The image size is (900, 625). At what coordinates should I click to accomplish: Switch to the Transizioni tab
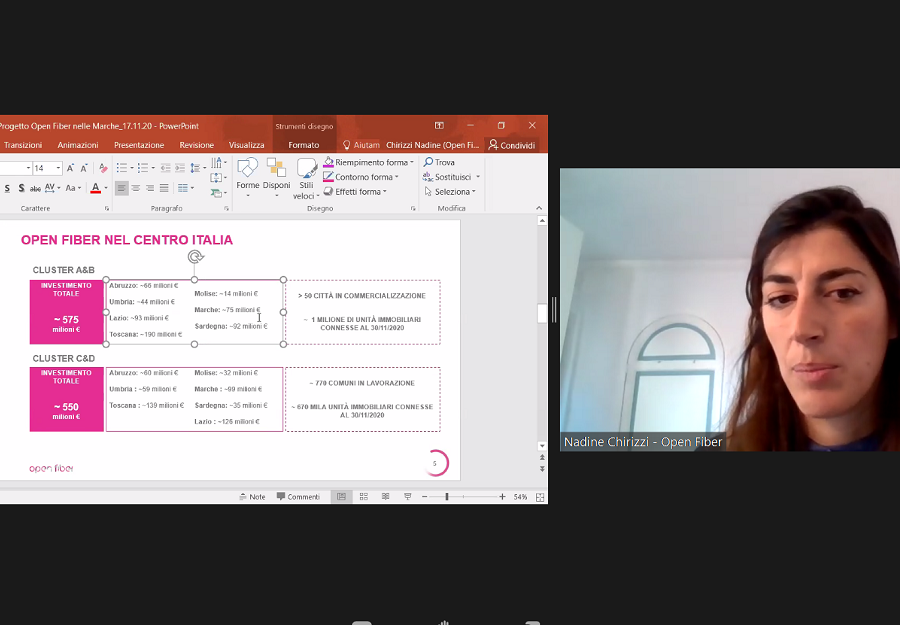coord(23,145)
